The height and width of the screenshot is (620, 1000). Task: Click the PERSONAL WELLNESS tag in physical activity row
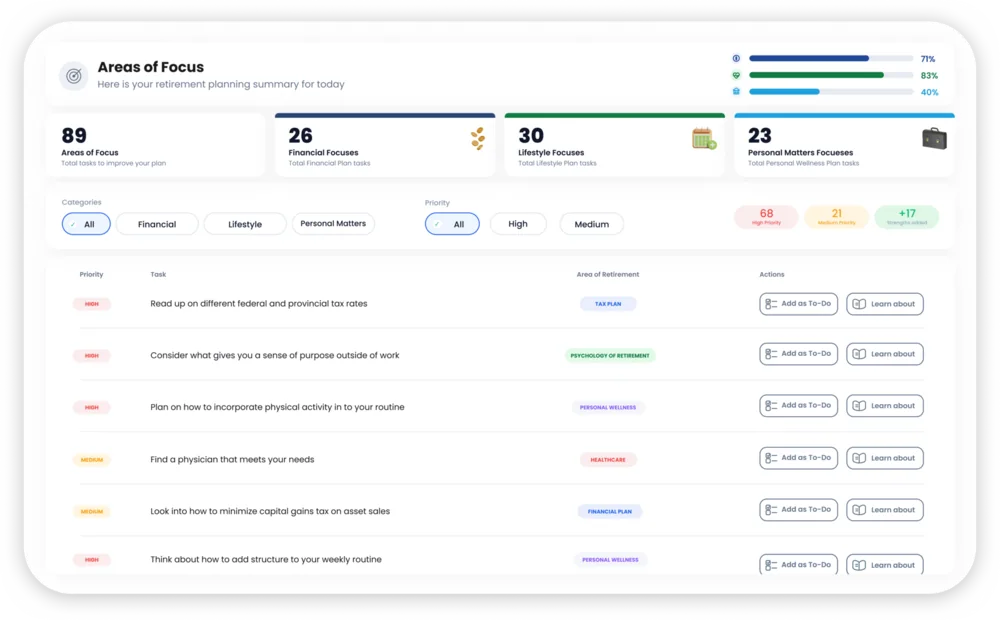[x=608, y=407]
